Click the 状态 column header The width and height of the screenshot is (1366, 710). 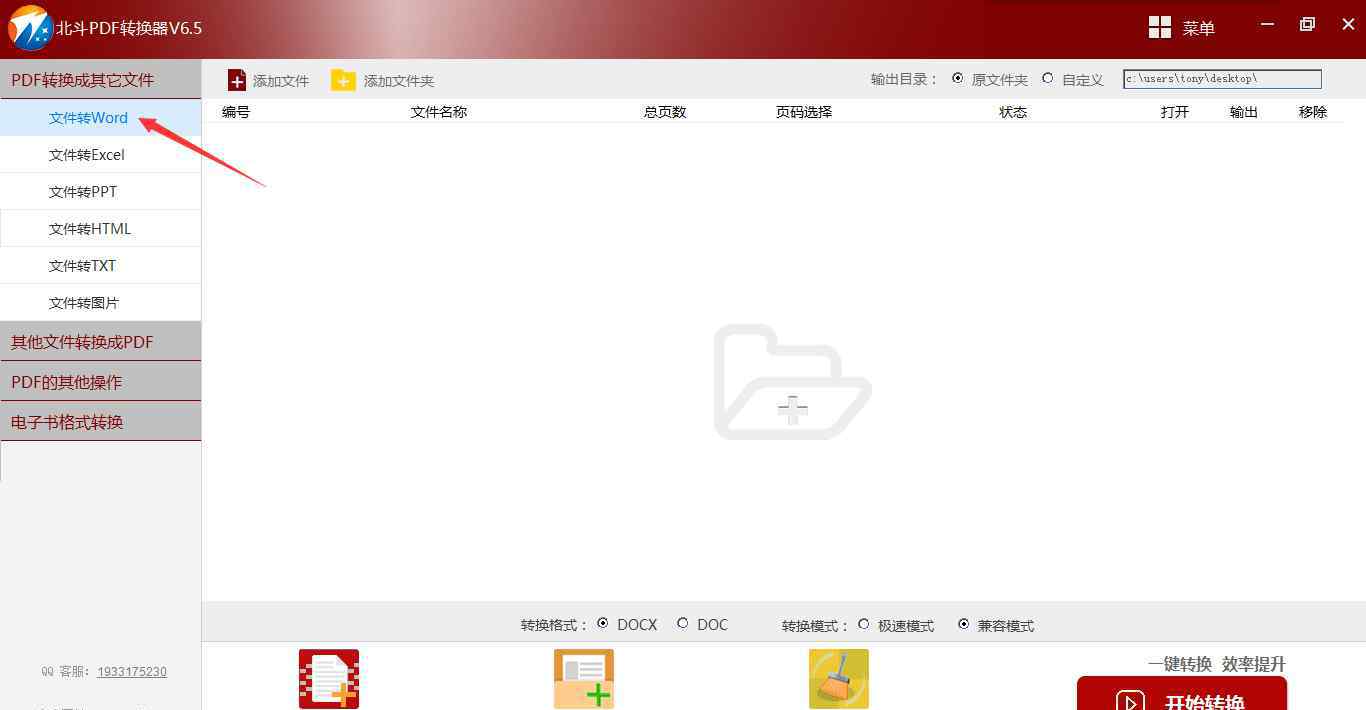click(x=1013, y=112)
